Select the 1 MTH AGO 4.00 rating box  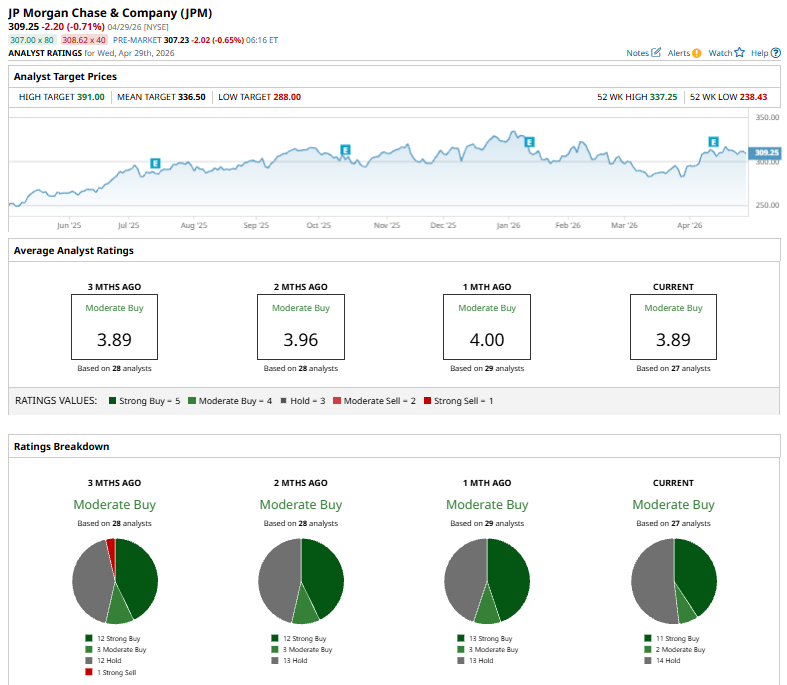(x=487, y=327)
